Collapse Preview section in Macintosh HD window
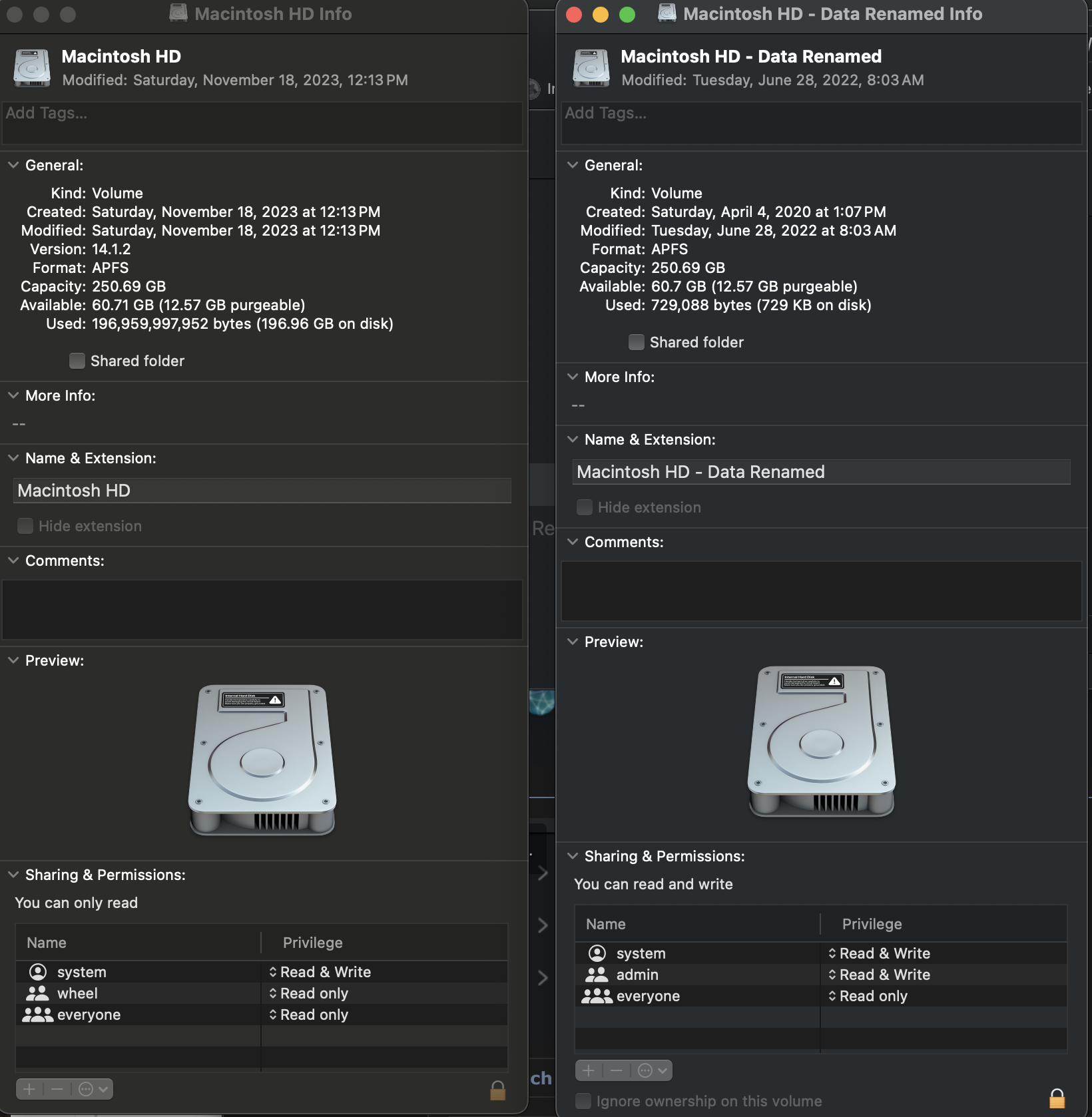The height and width of the screenshot is (1117, 1092). (13, 660)
